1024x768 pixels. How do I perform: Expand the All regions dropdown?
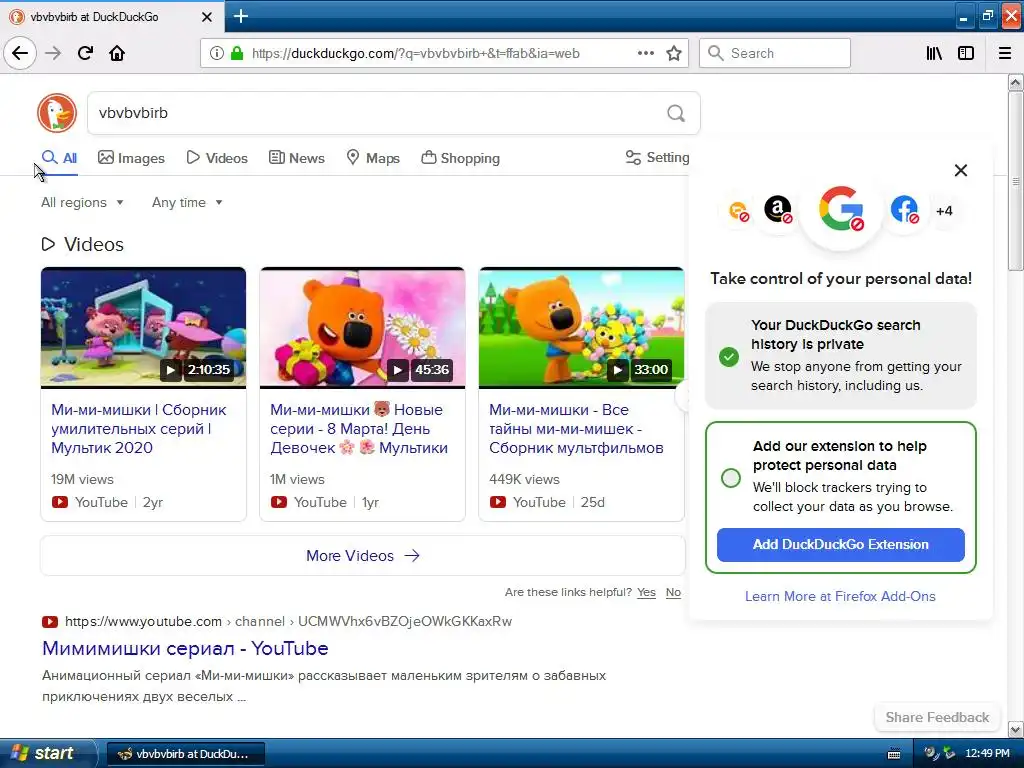(x=82, y=202)
